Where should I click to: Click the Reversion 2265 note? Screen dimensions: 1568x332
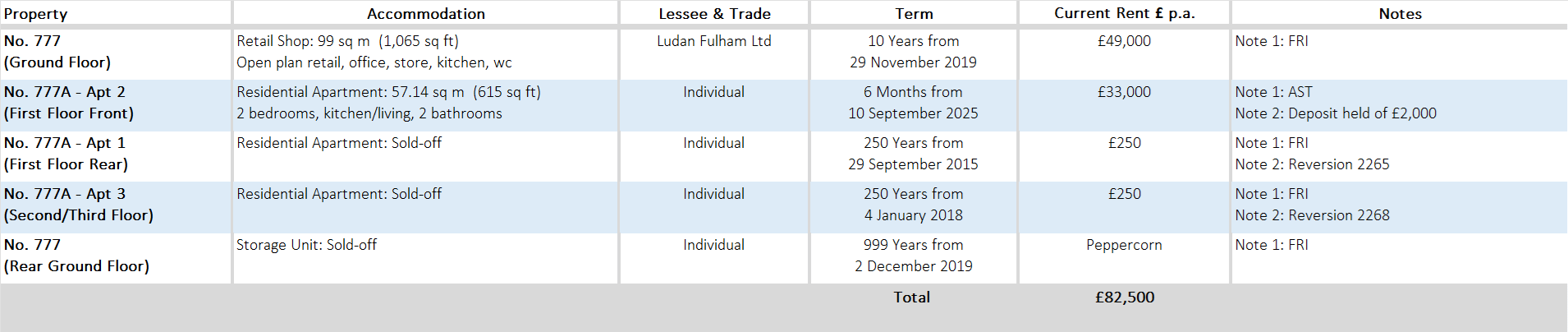click(x=1312, y=164)
